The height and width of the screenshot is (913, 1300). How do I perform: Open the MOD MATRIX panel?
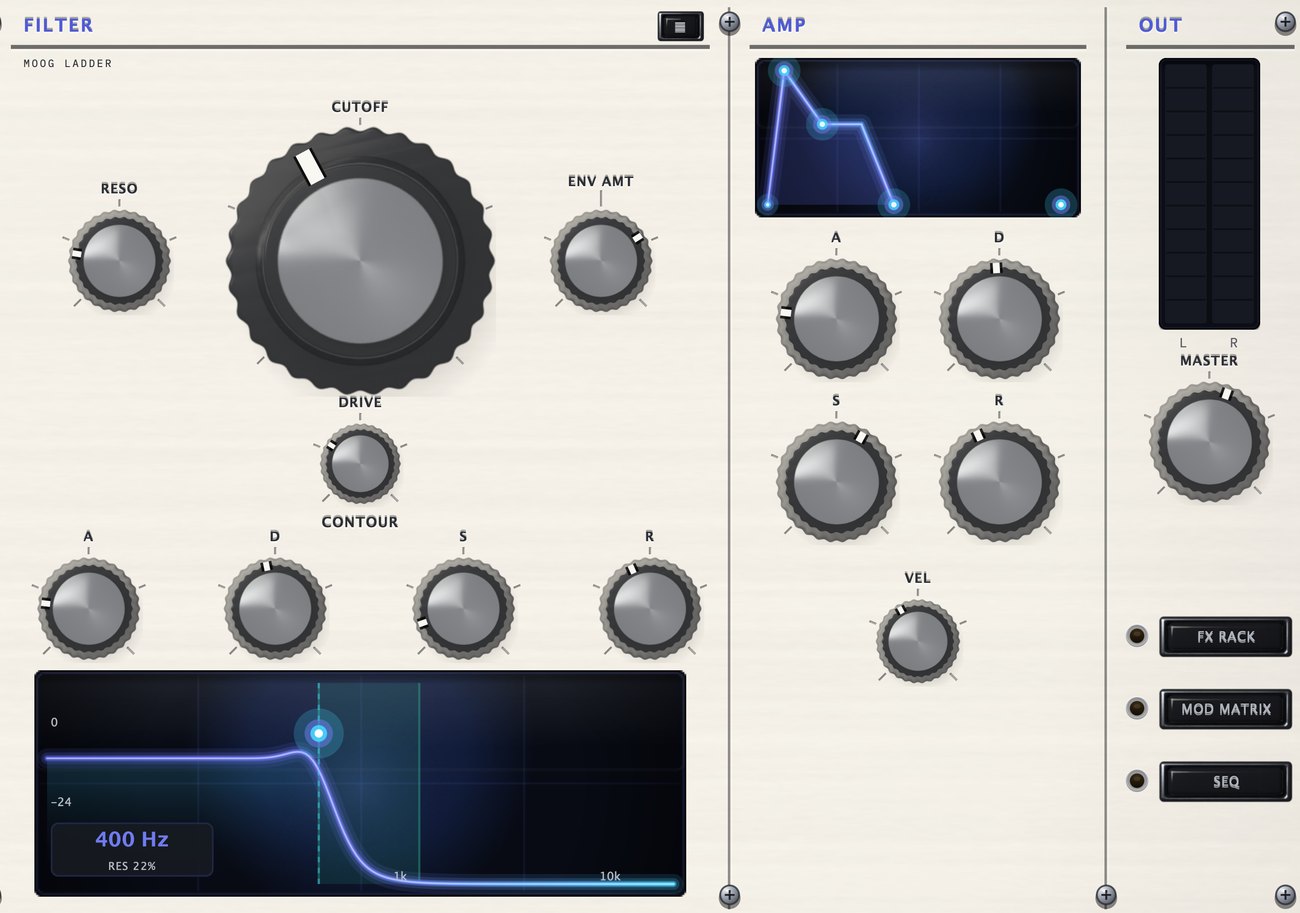click(x=1226, y=709)
